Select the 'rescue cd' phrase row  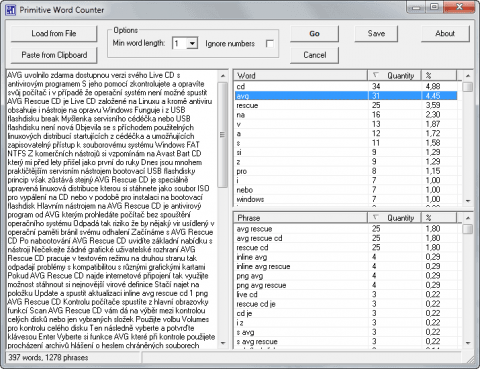coord(346,247)
